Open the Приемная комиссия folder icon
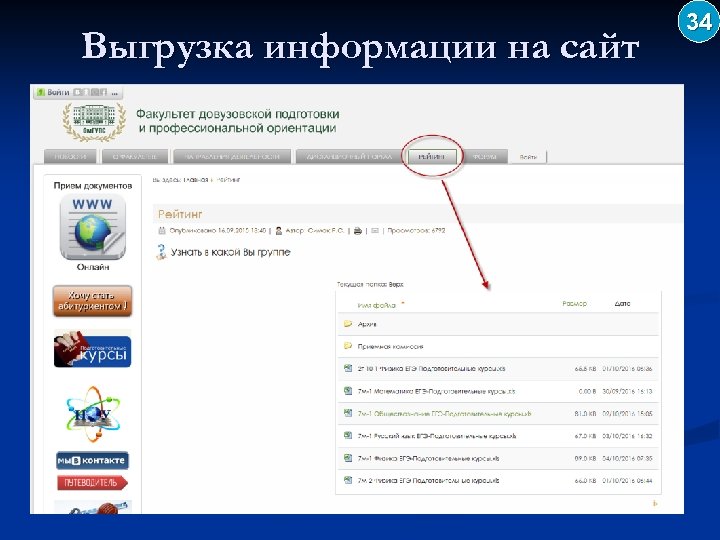Viewport: 720px width, 540px height. tap(348, 346)
